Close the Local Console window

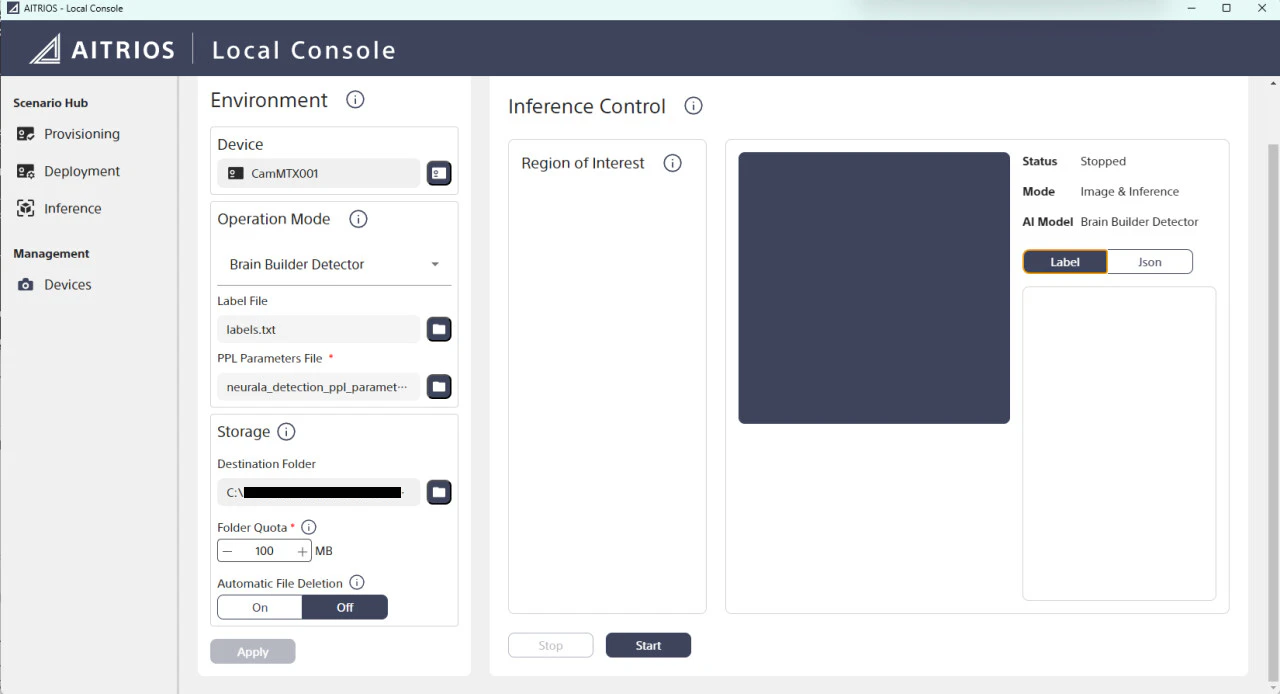[1261, 8]
